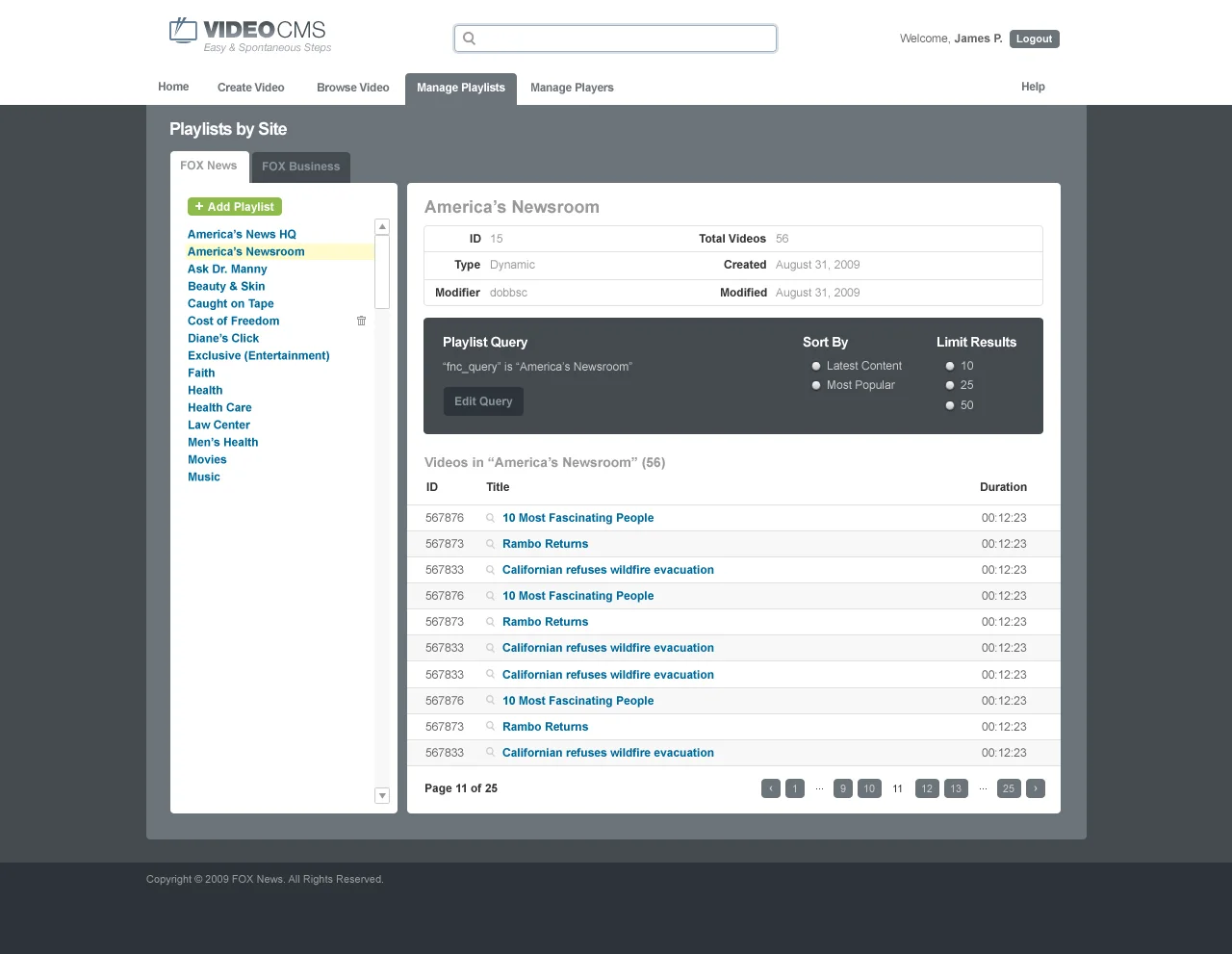Click the playlist list scrollbar thumb
Image resolution: width=1232 pixels, height=954 pixels.
pos(382,271)
